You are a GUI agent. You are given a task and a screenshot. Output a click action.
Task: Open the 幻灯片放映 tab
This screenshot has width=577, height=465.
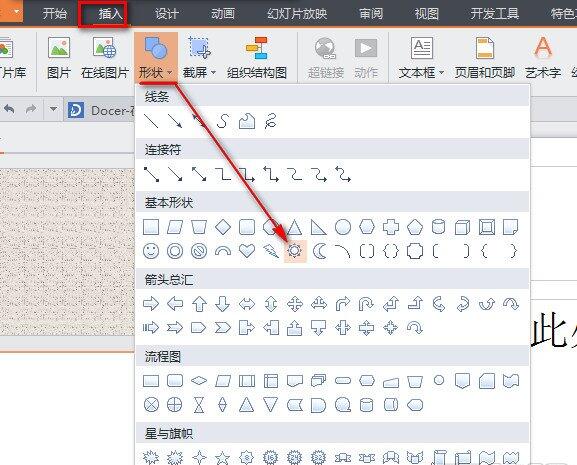point(297,14)
